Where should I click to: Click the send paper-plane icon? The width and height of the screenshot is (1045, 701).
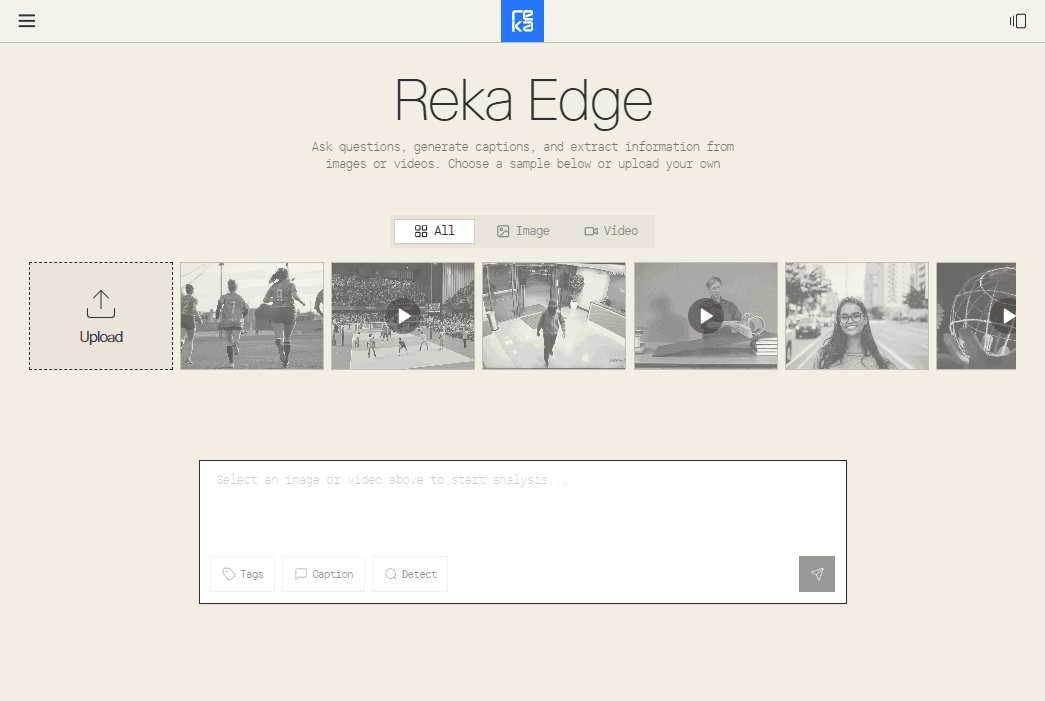(x=816, y=573)
